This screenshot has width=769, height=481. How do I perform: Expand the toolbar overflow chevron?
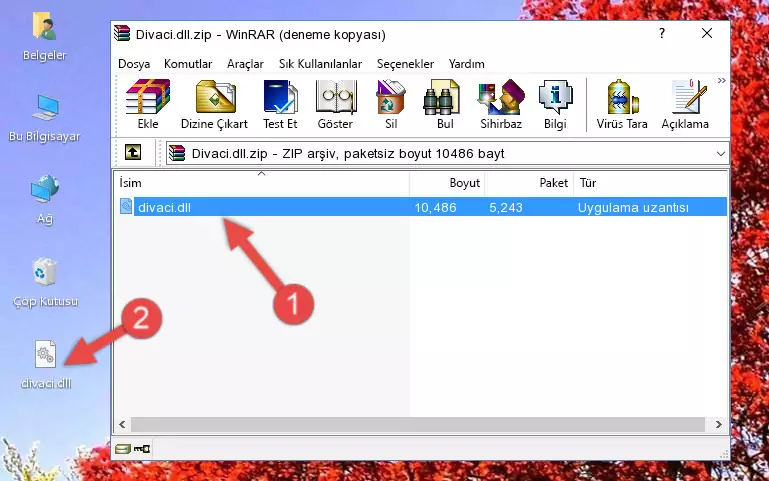(x=721, y=80)
